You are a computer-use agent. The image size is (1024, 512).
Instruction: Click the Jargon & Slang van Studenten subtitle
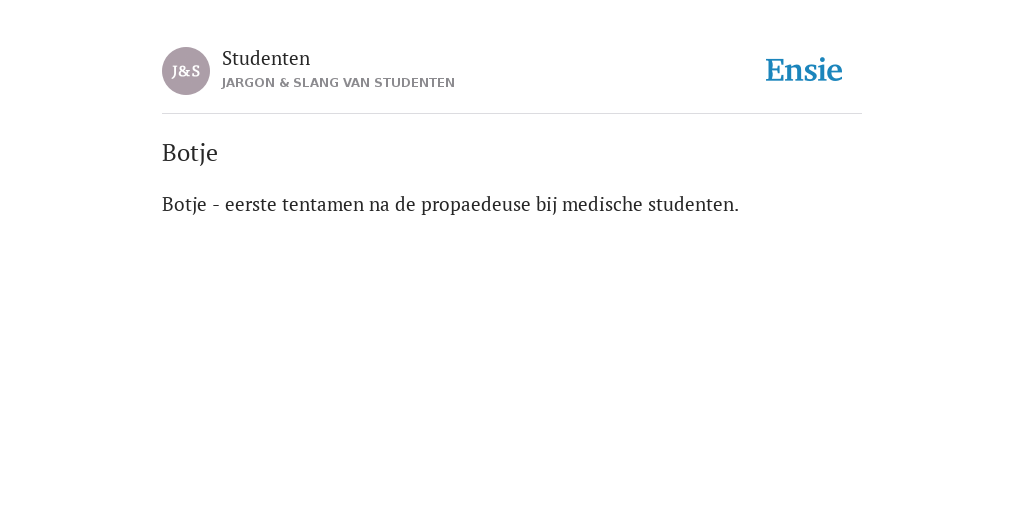point(338,83)
